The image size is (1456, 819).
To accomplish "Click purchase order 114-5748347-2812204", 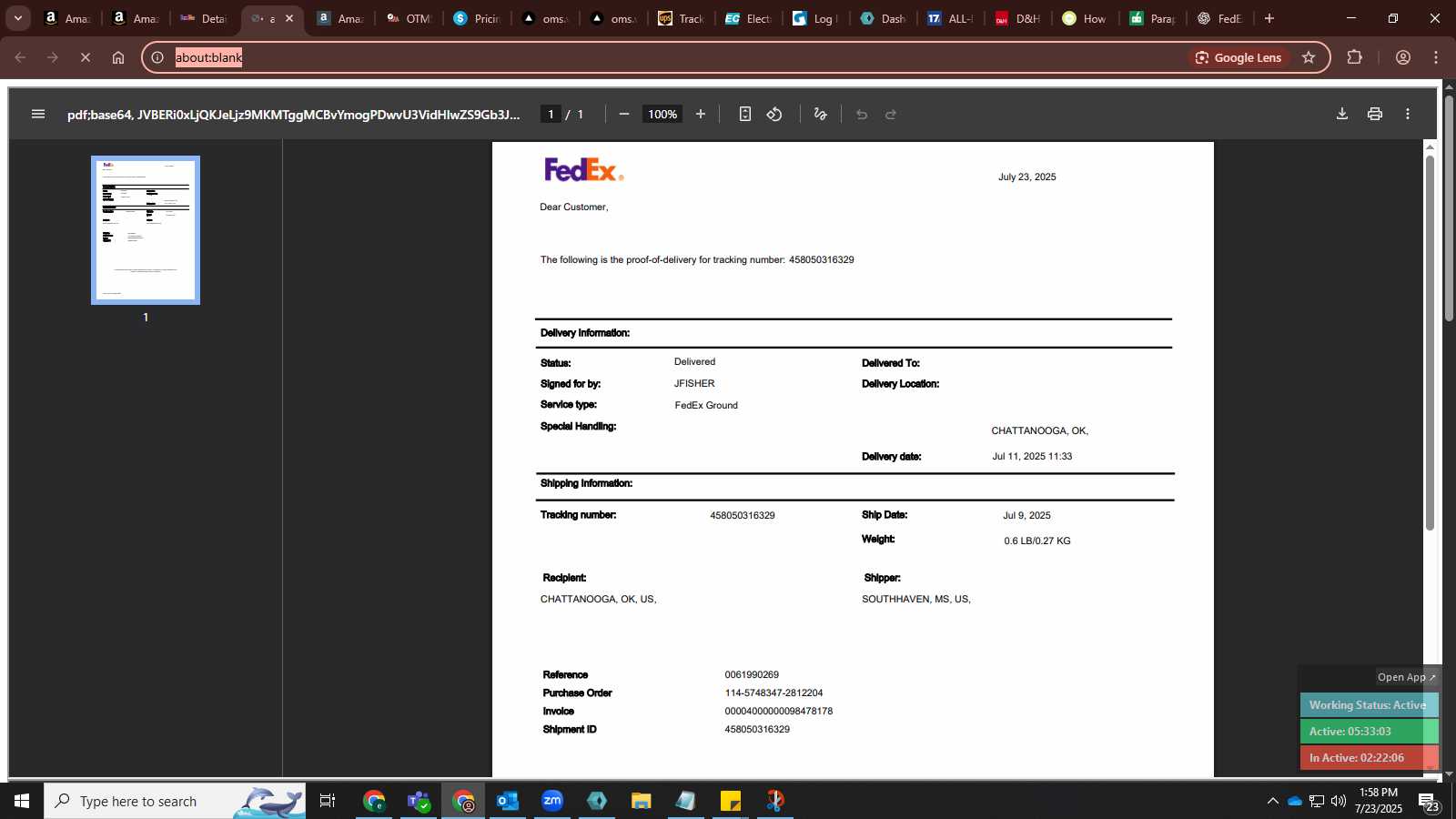I will [773, 693].
